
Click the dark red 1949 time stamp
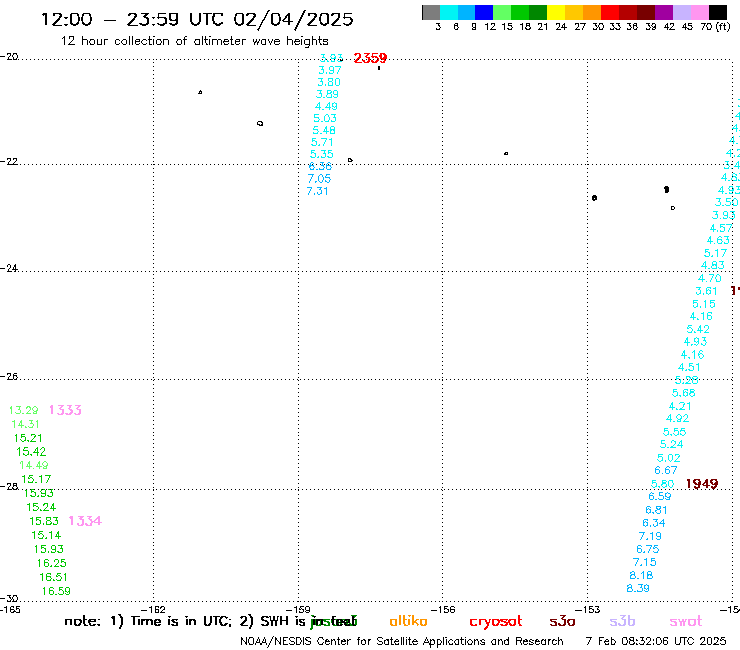tap(702, 484)
